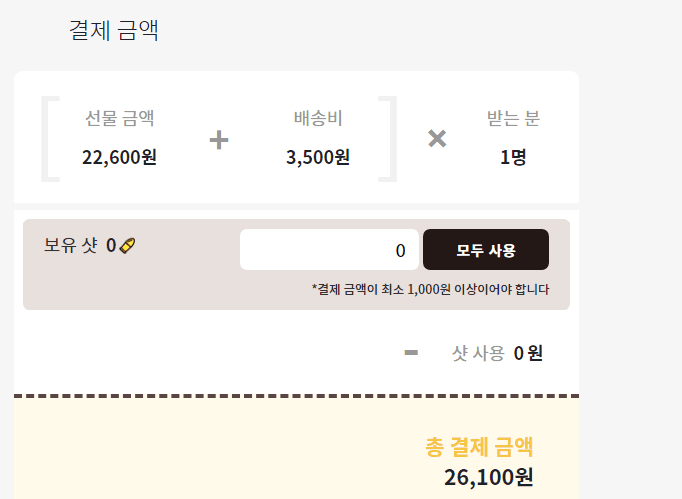This screenshot has width=682, height=499.
Task: Click the gray minus sign icon
Action: (x=411, y=352)
